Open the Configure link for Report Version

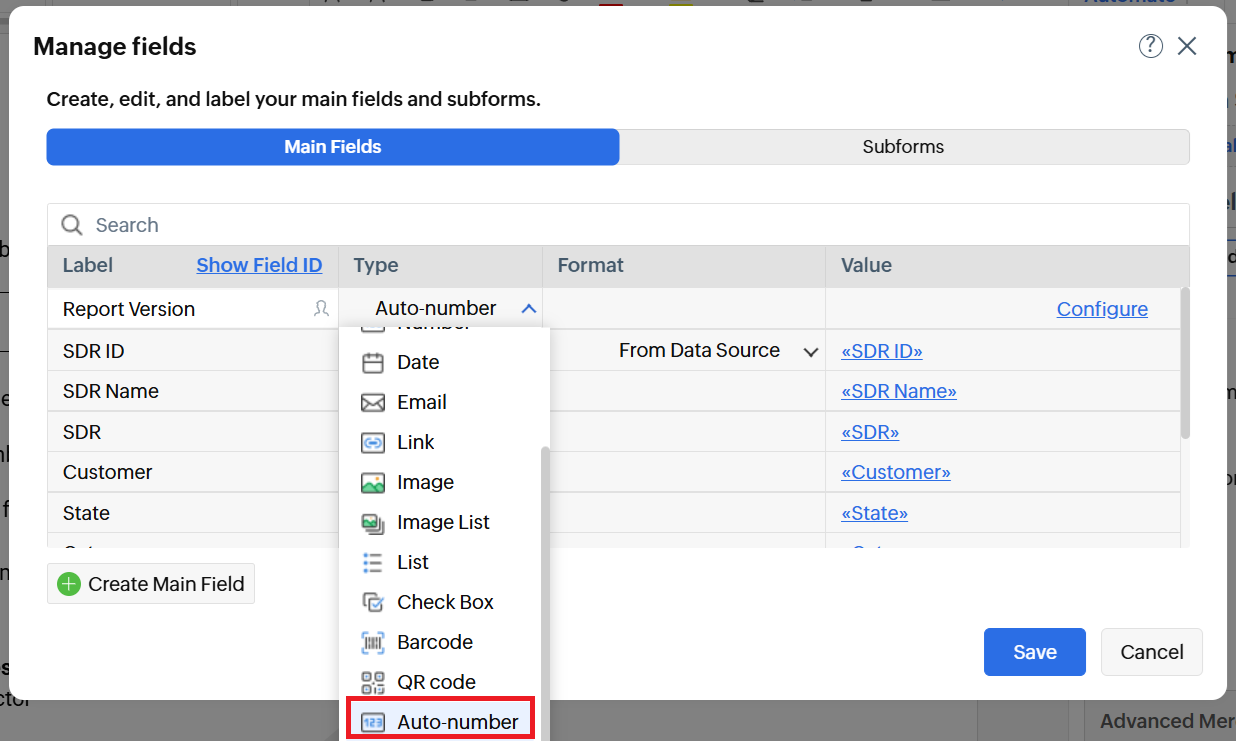[x=1101, y=309]
